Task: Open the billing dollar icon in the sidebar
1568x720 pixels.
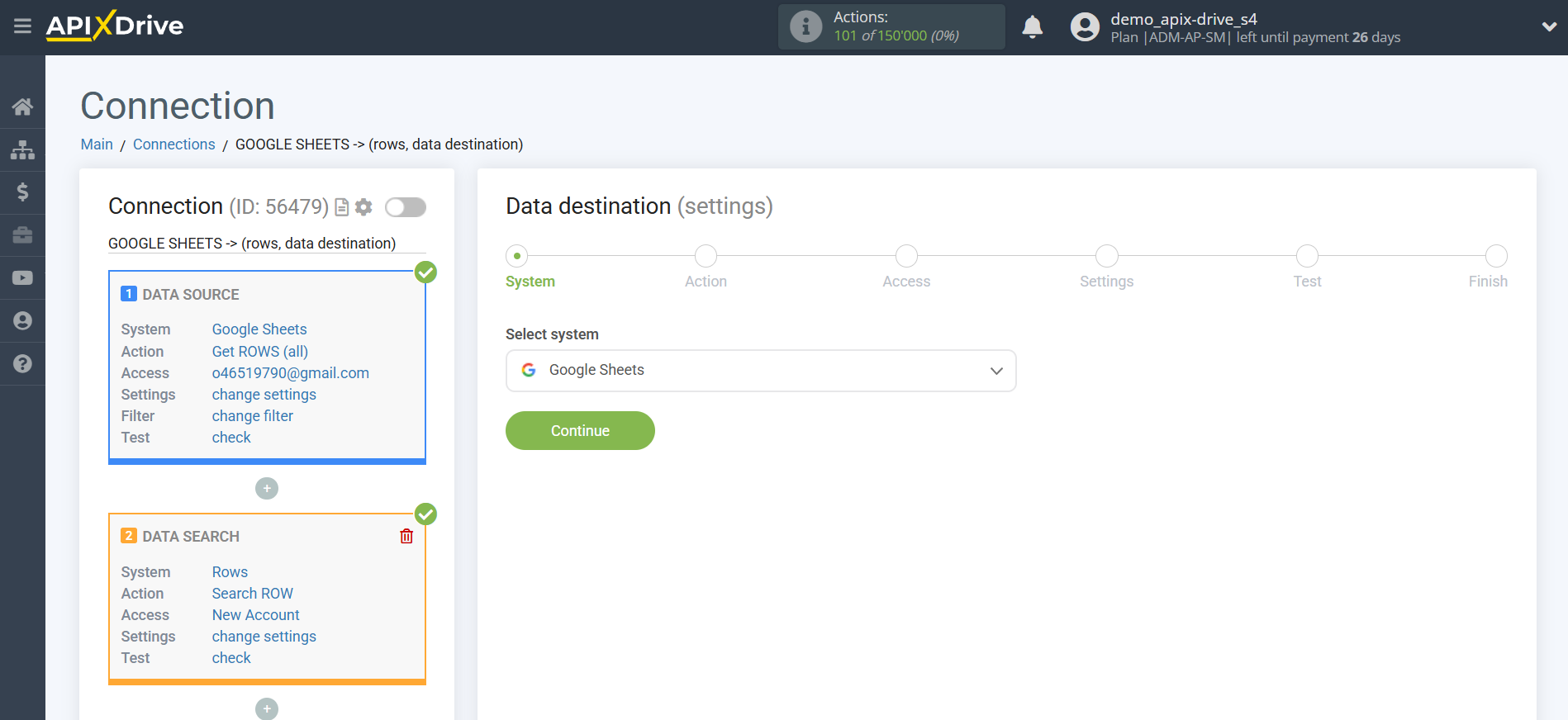Action: pos(22,192)
